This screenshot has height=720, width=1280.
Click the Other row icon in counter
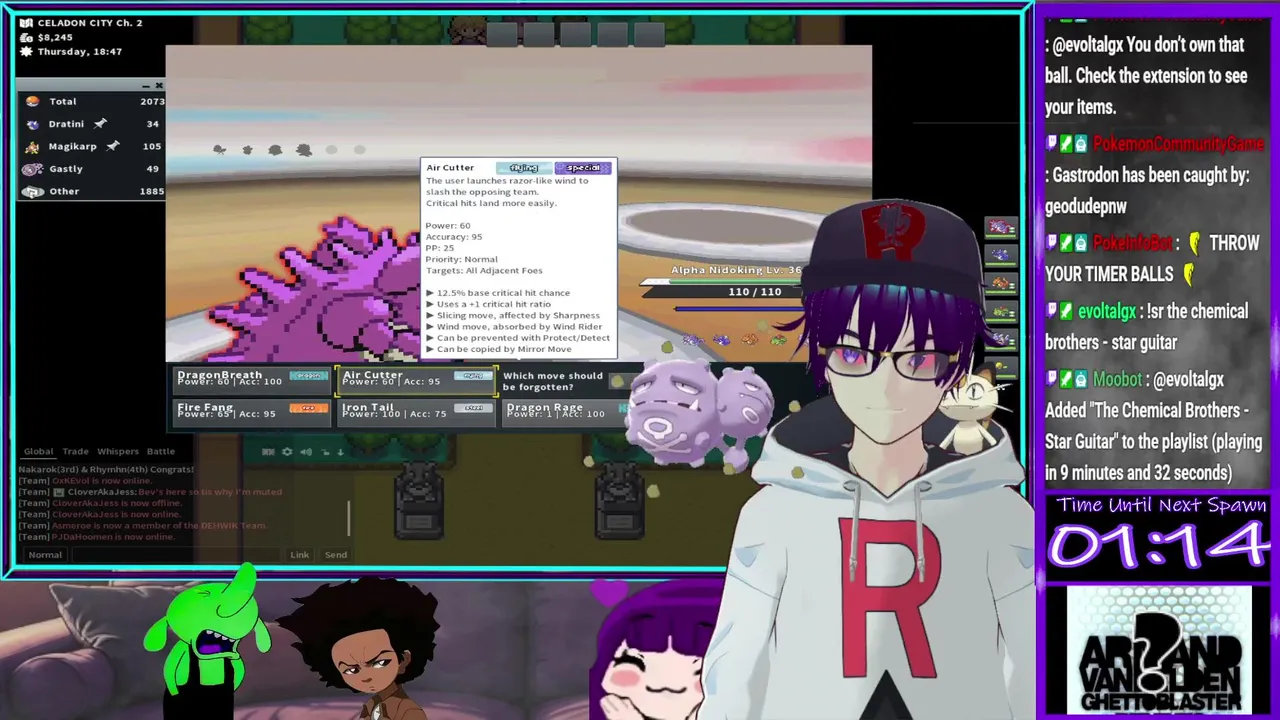(33, 191)
